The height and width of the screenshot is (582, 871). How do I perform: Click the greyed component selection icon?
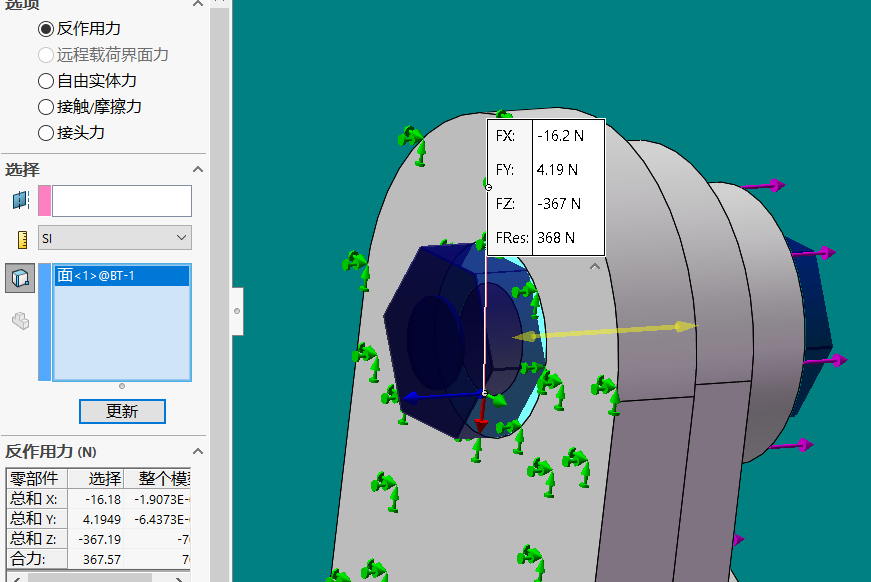(x=21, y=321)
